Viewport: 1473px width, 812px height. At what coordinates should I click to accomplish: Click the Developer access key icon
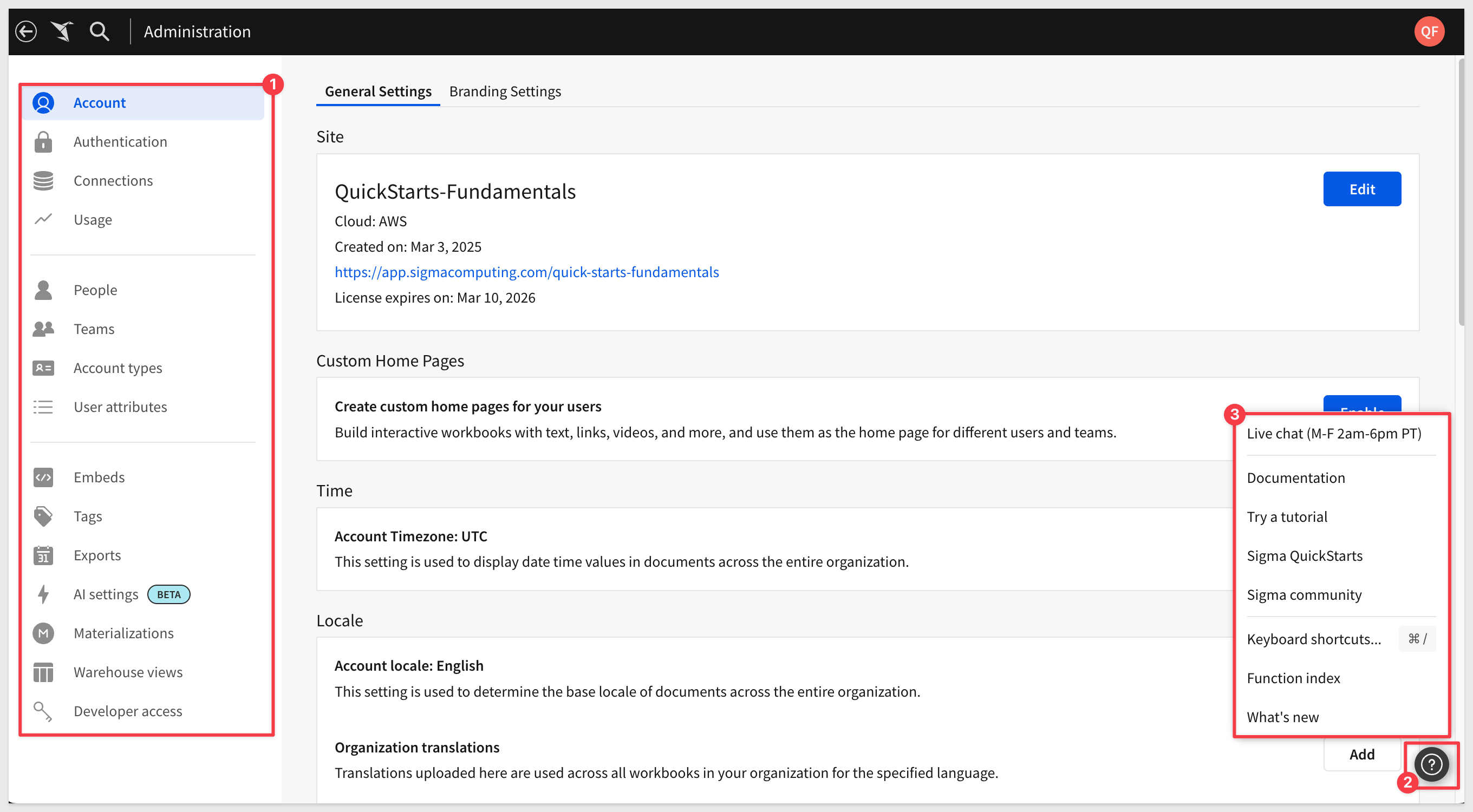click(43, 711)
